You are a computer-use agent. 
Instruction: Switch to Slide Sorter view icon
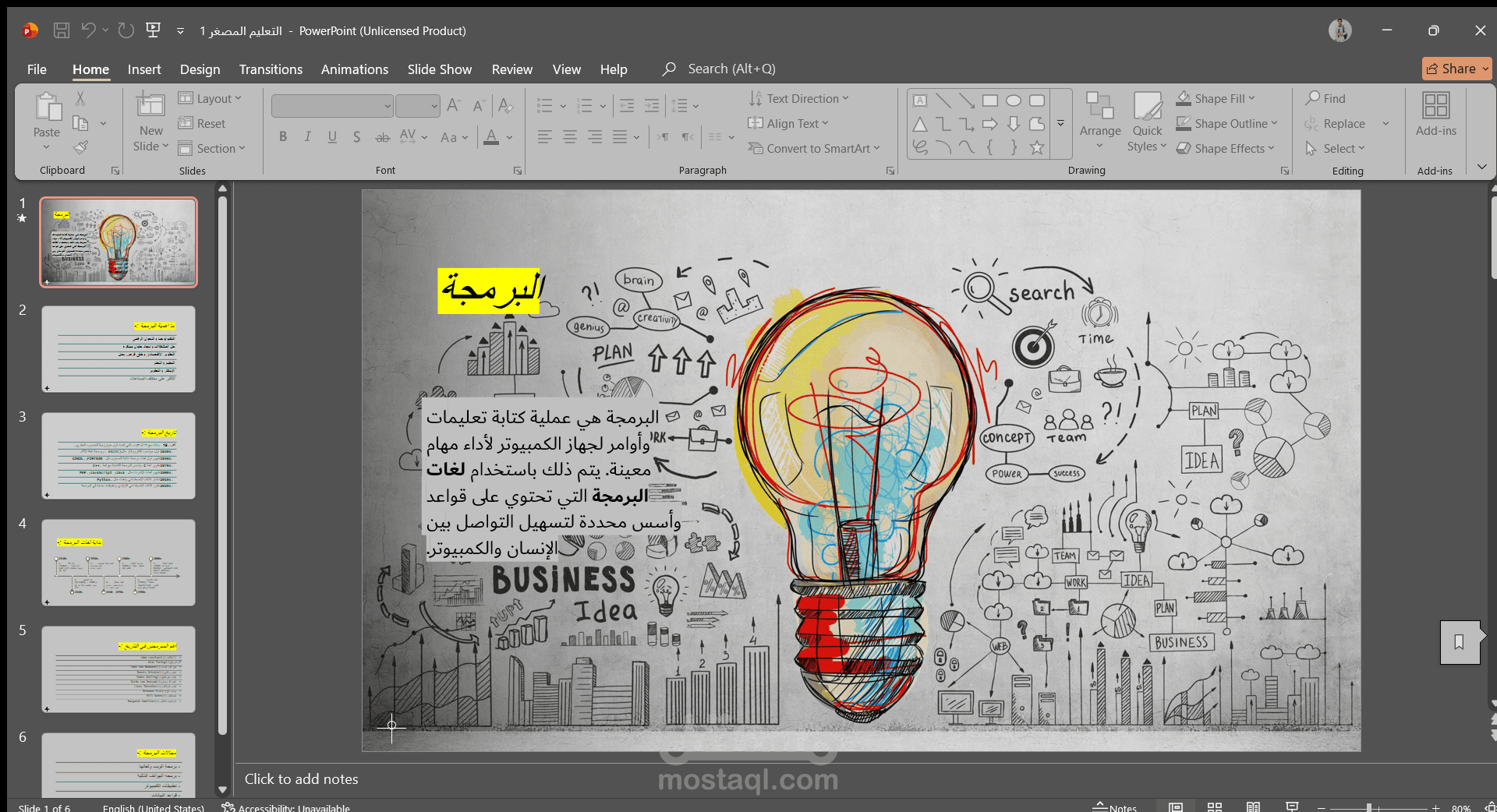click(1215, 807)
